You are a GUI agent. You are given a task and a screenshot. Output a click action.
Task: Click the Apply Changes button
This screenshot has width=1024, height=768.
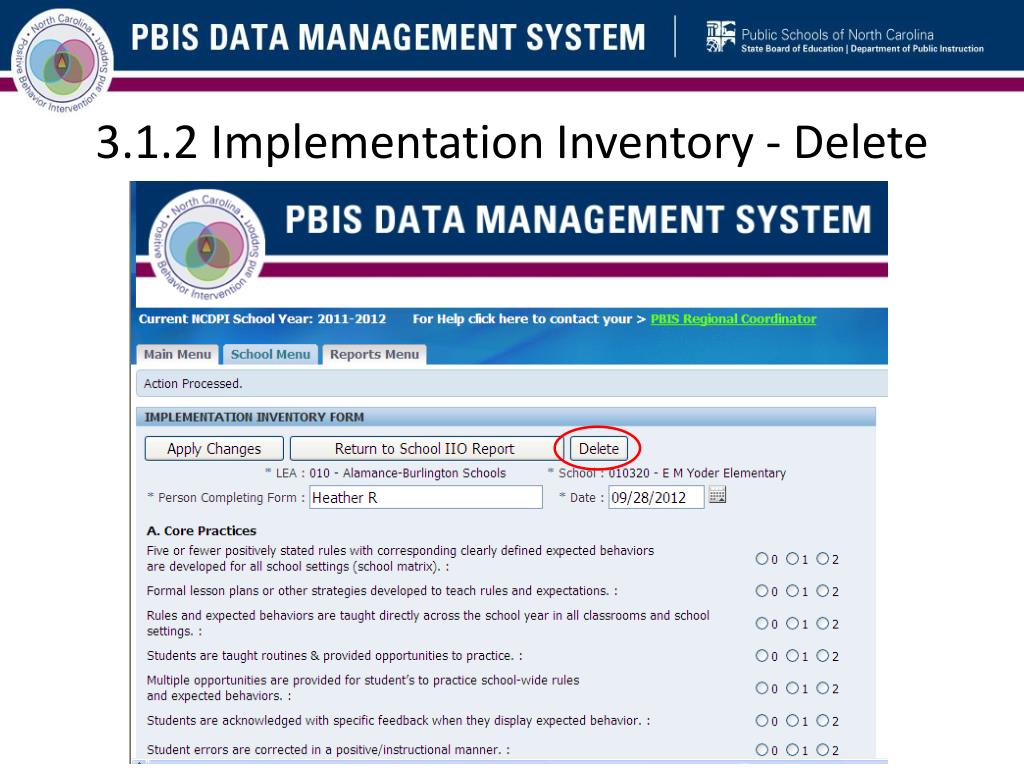214,449
